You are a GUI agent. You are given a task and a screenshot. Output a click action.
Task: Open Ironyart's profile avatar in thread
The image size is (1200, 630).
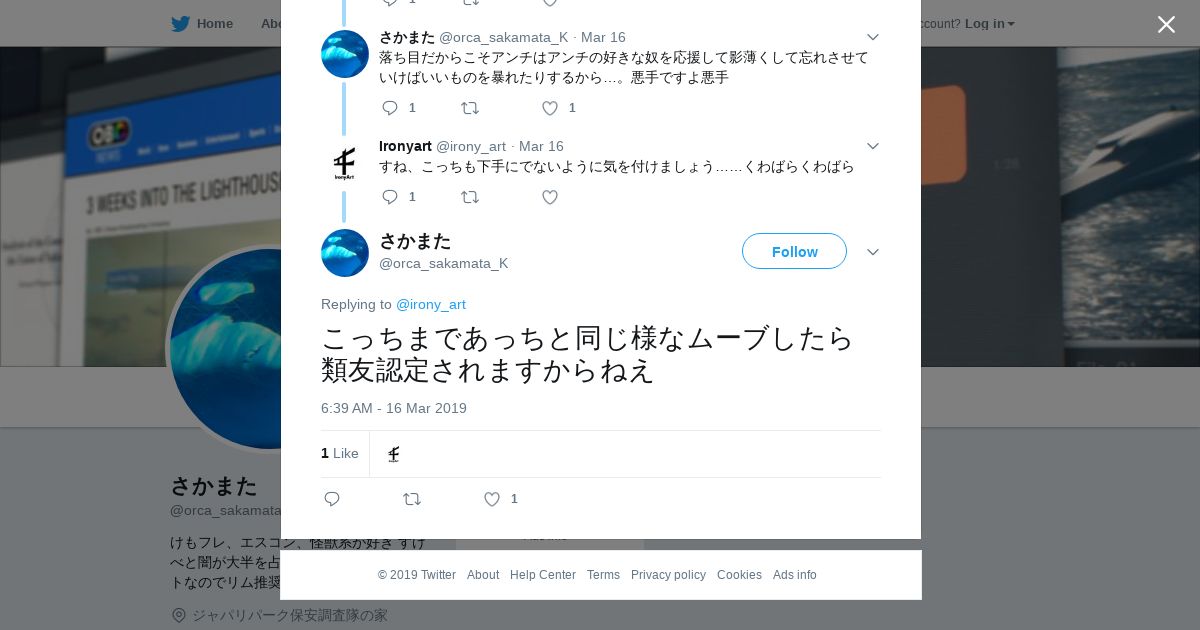tap(345, 164)
